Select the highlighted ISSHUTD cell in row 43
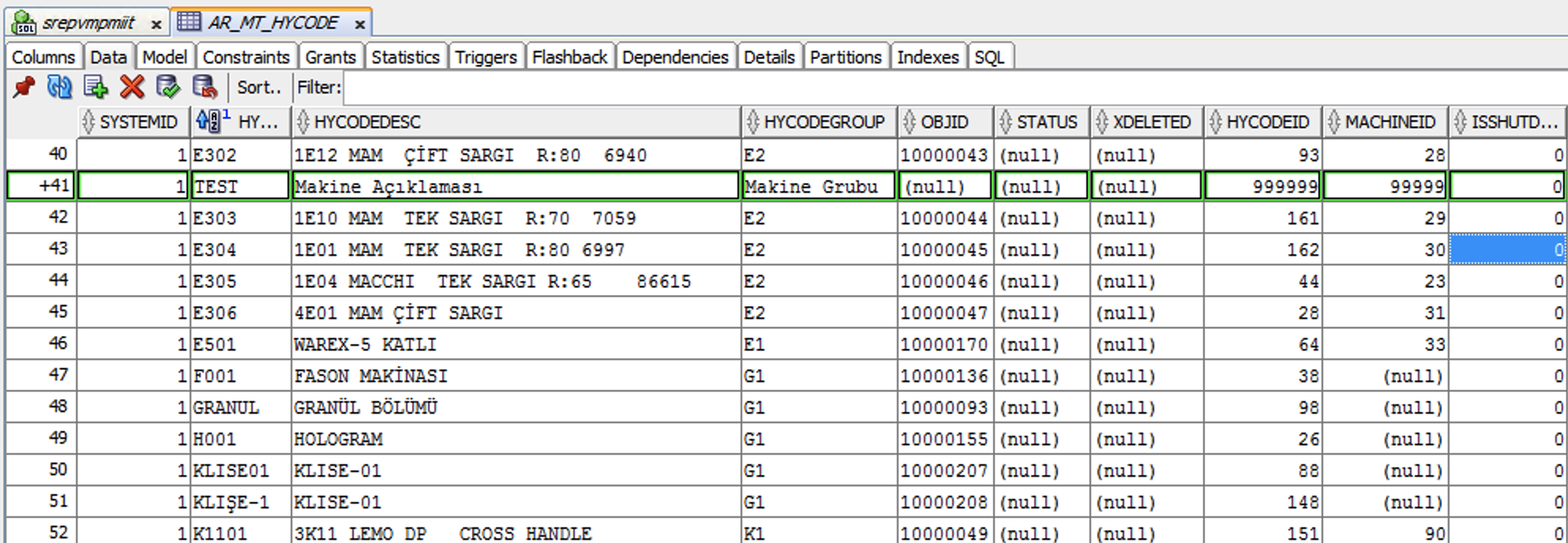 [1508, 249]
